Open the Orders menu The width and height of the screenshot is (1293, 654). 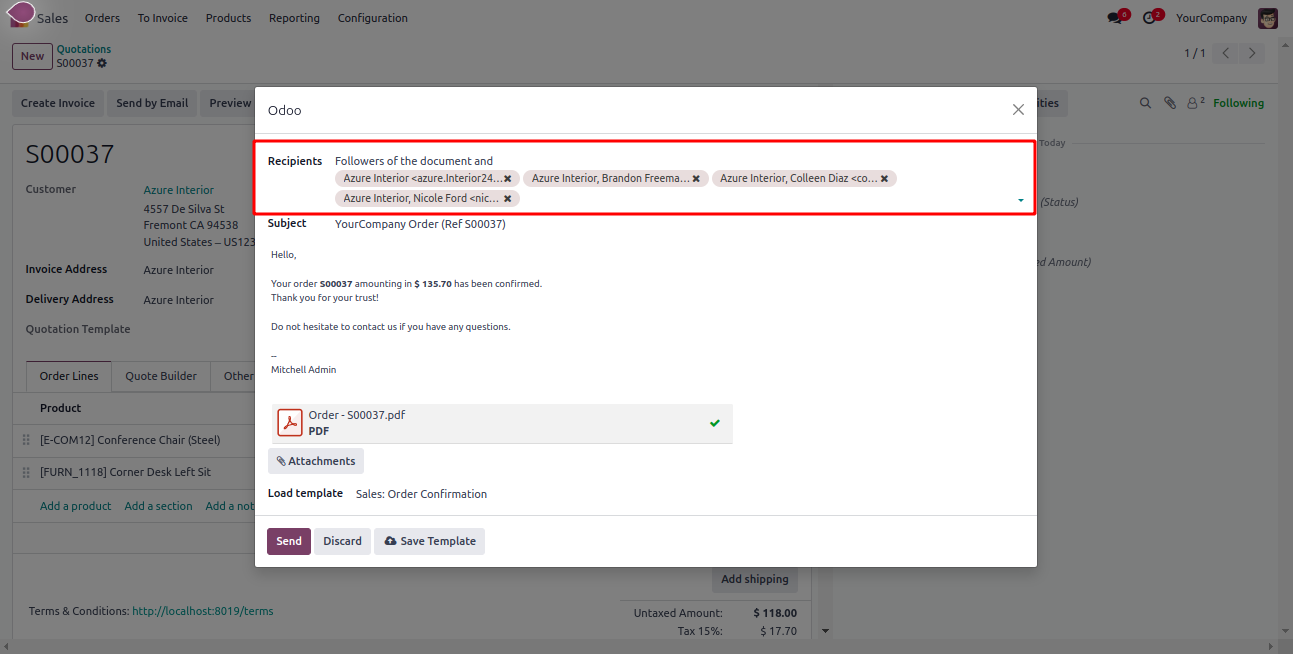(102, 18)
